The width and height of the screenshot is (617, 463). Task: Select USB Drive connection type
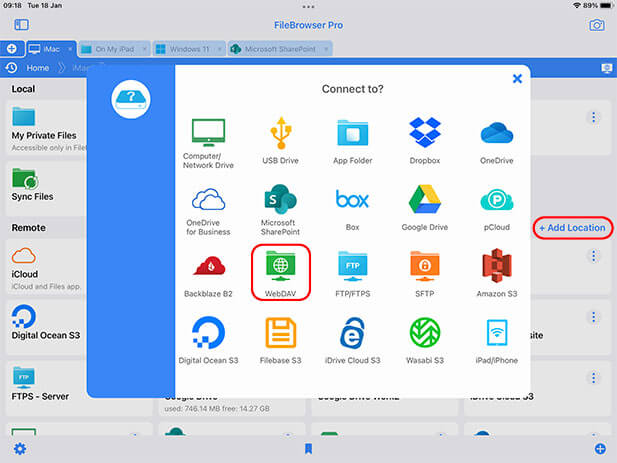pos(281,141)
